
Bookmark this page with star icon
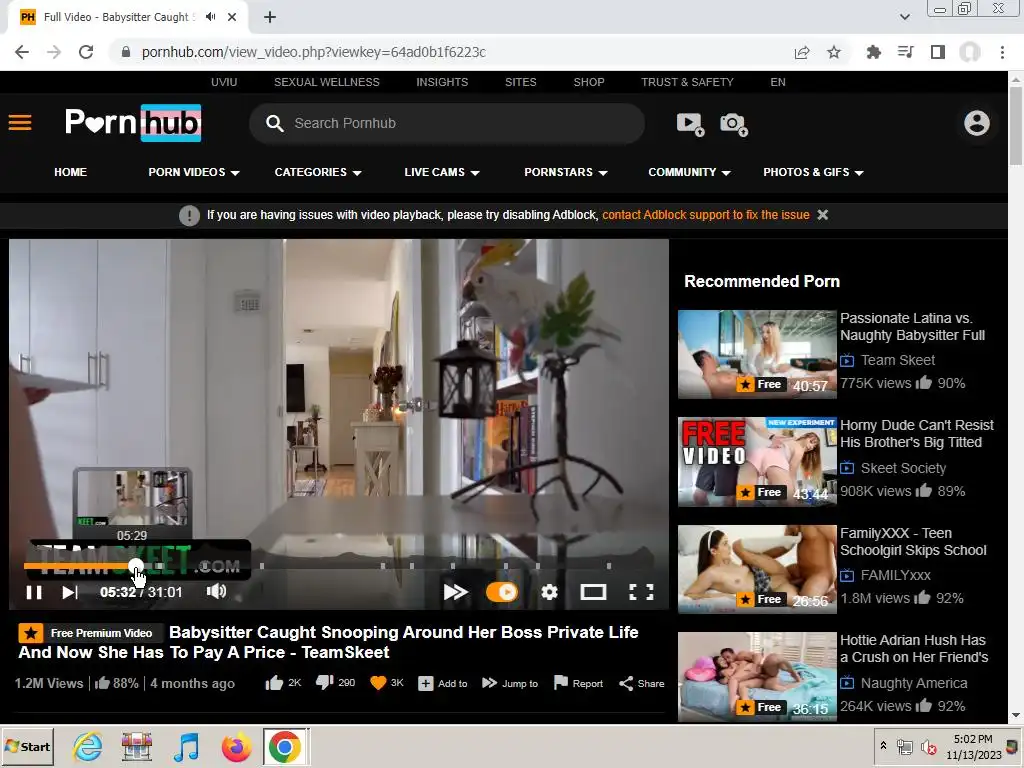(834, 52)
